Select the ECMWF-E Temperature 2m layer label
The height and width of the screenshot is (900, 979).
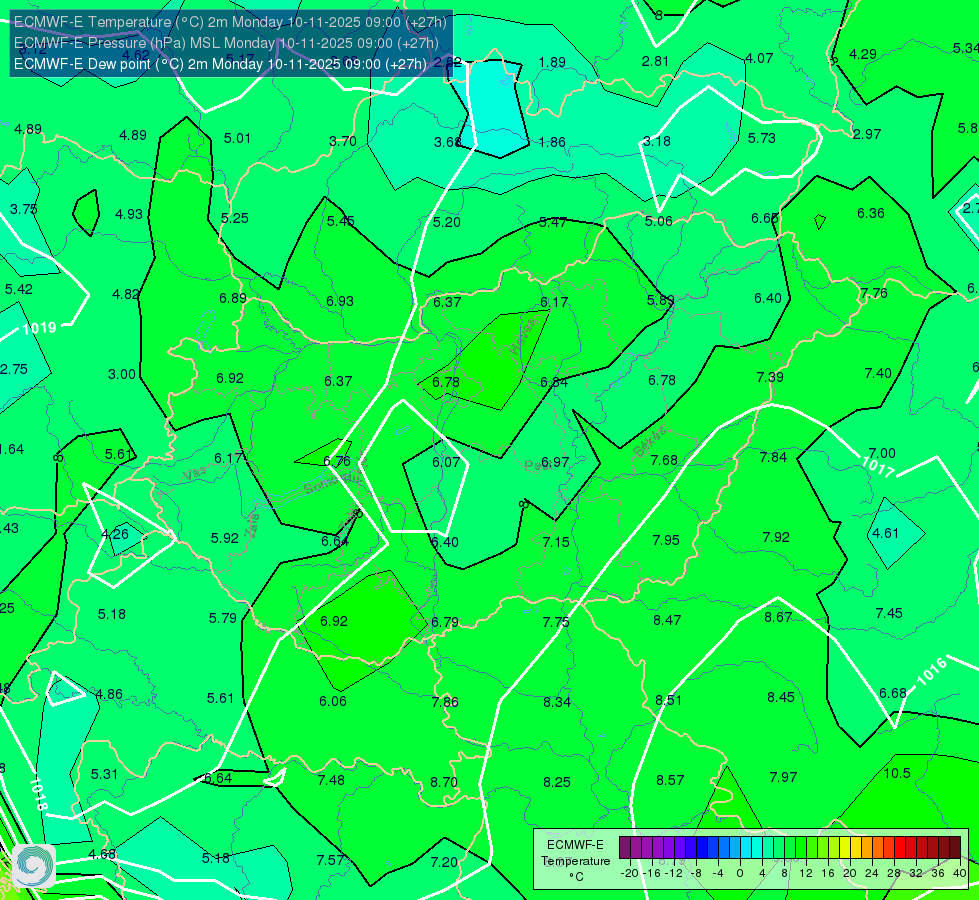[x=230, y=22]
